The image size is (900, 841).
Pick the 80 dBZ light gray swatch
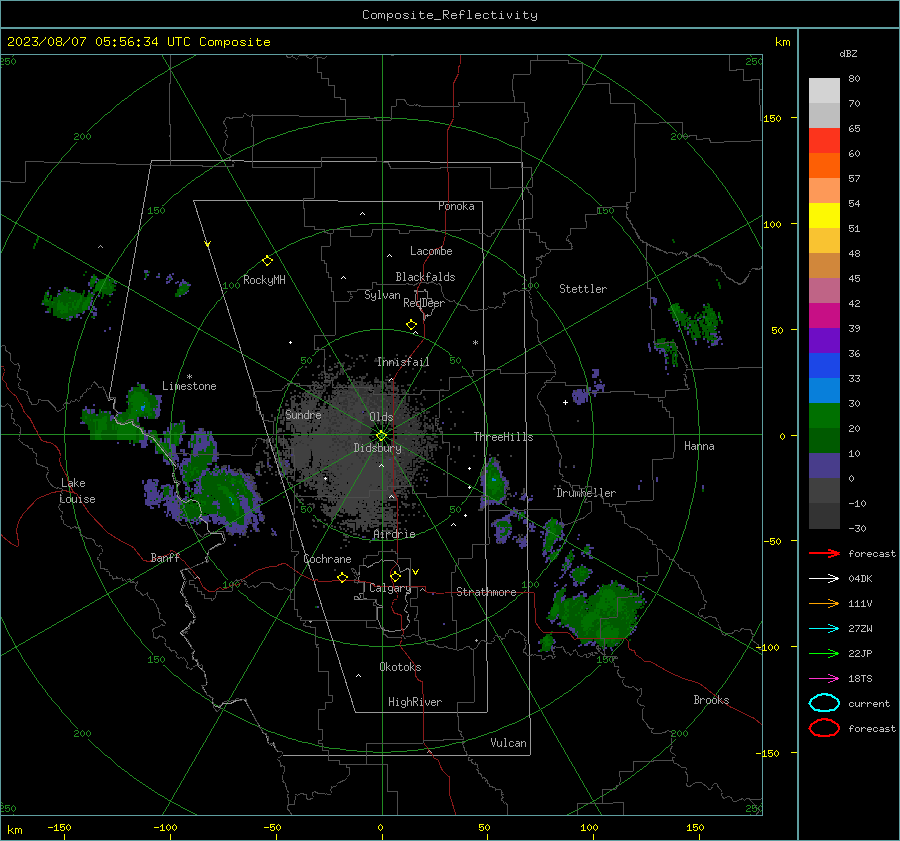point(824,90)
